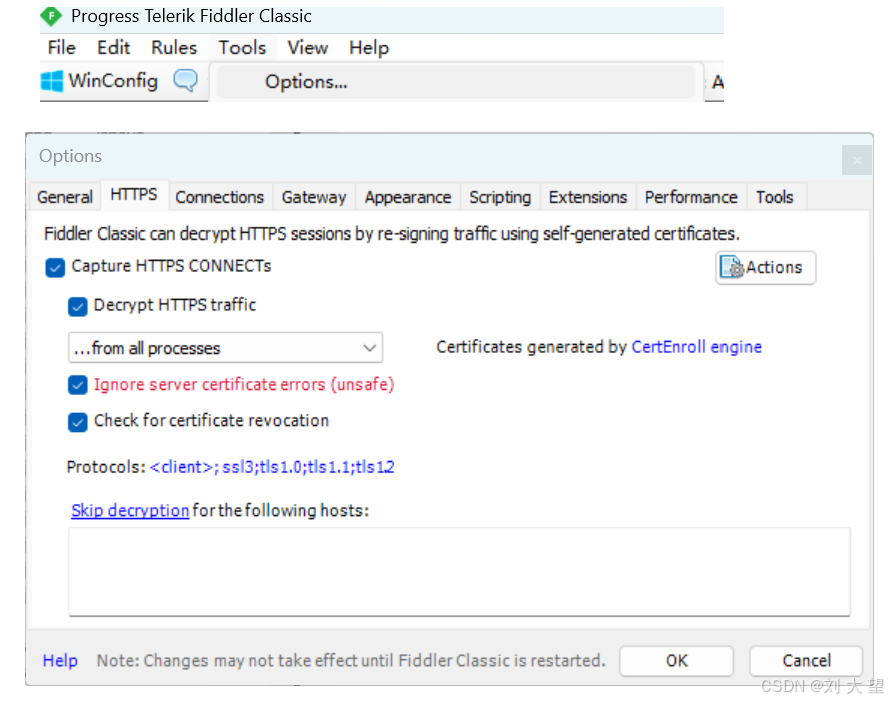
Task: Open the View menu
Action: coord(308,48)
